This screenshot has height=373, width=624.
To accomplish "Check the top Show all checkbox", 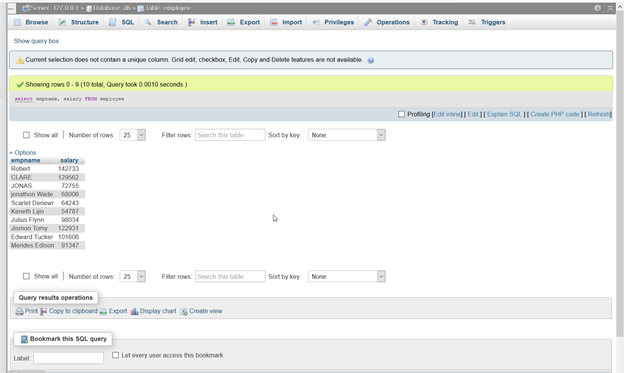I will point(26,135).
